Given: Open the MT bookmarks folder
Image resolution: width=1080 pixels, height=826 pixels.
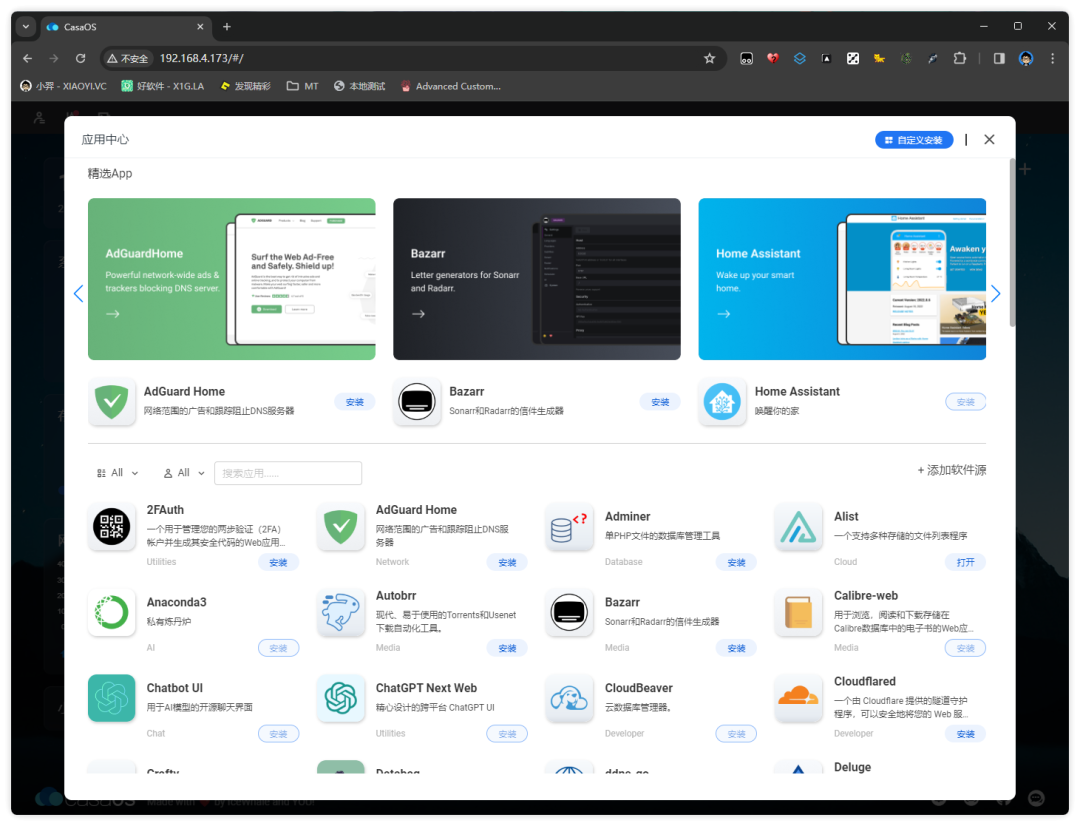Looking at the screenshot, I should coord(302,86).
